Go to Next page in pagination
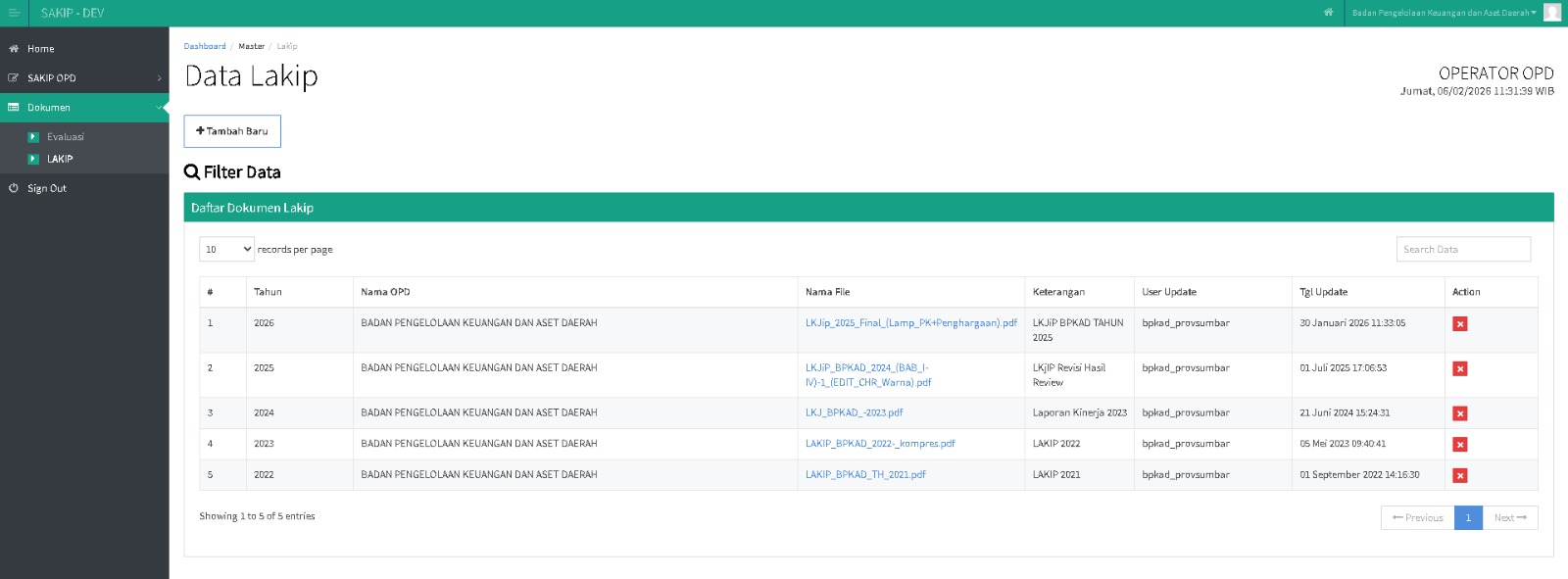 tap(1509, 518)
